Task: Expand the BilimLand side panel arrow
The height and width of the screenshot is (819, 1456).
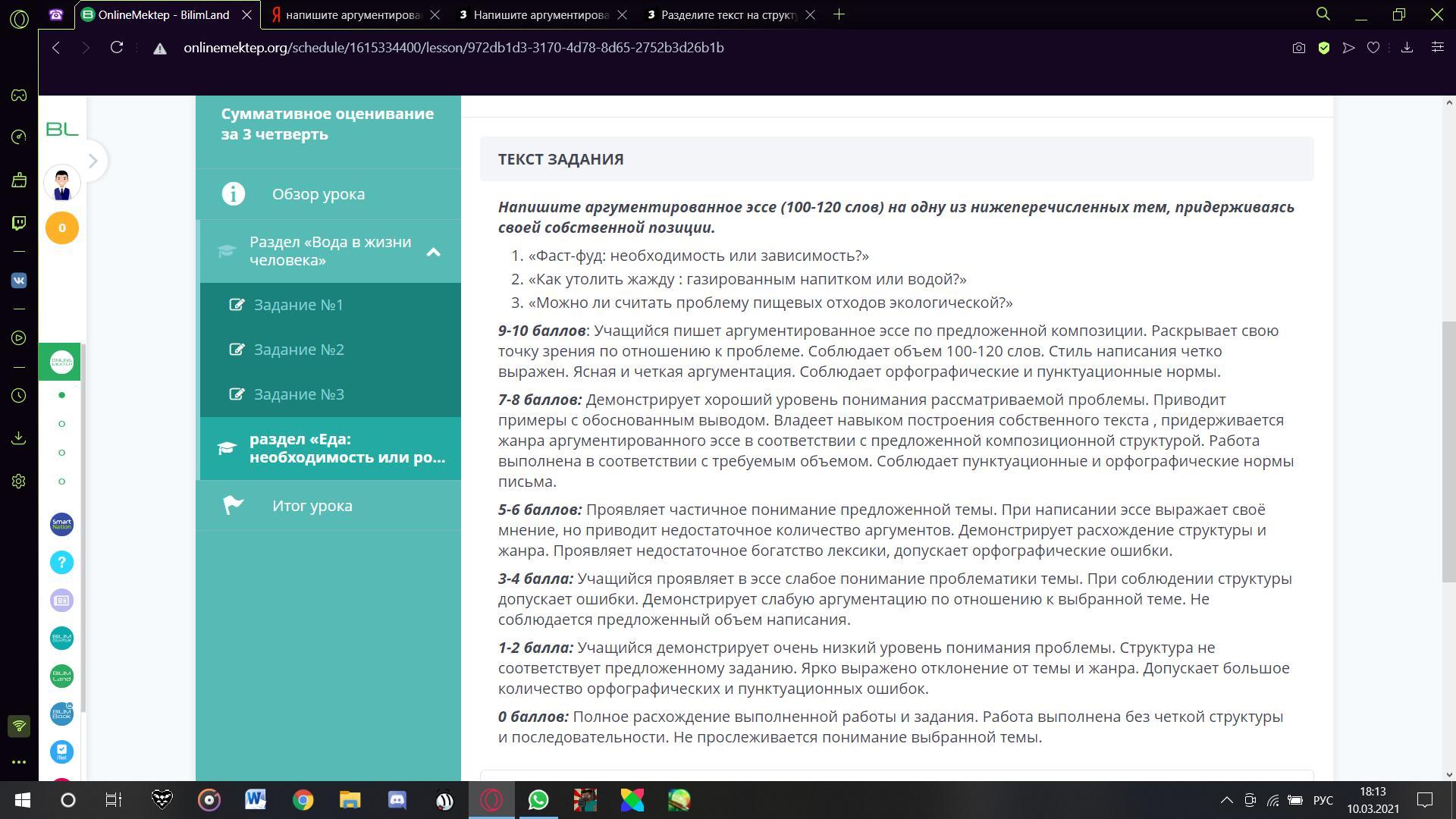Action: coord(93,161)
